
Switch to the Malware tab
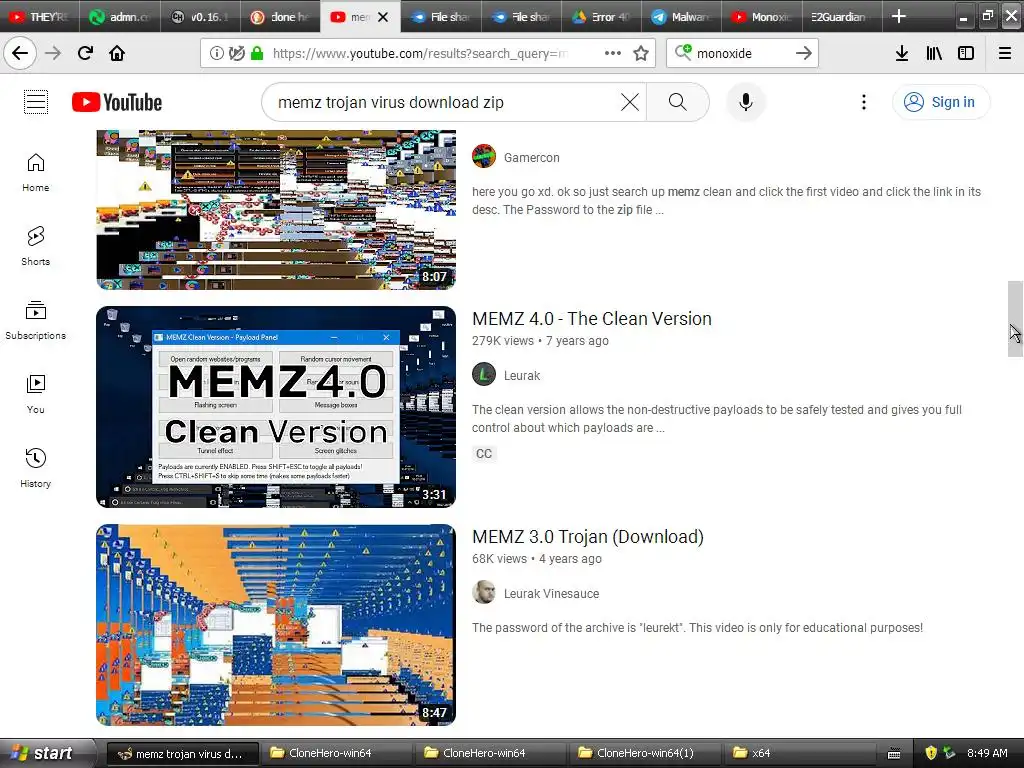pos(682,17)
